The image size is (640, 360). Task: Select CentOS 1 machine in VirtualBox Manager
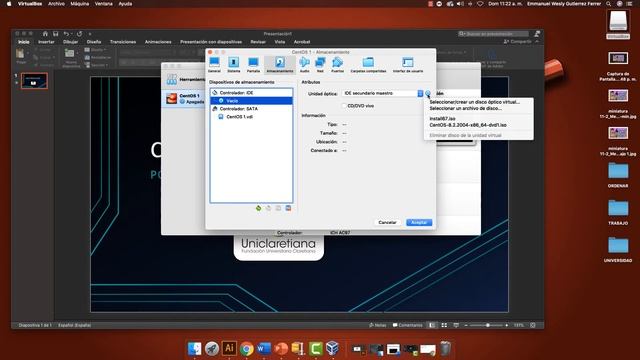click(184, 98)
